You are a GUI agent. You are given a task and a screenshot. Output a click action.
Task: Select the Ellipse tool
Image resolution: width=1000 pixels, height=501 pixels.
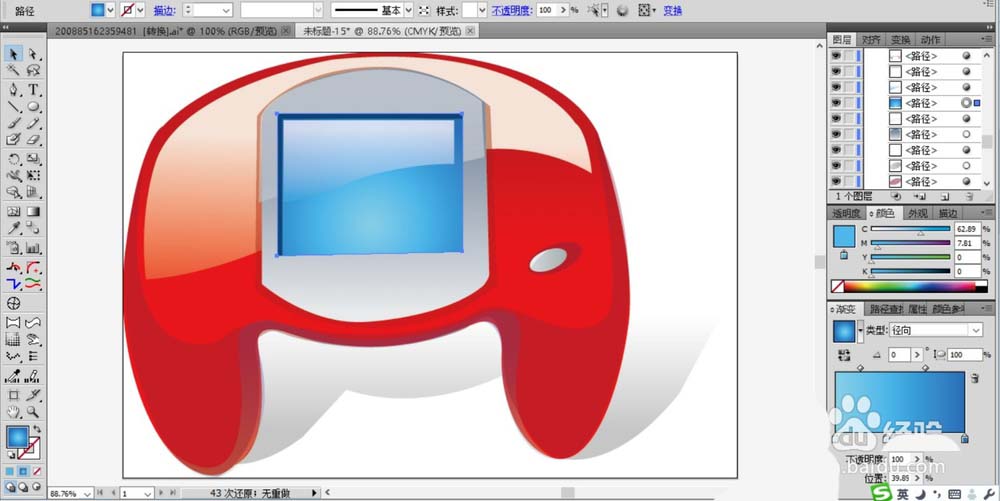[33, 106]
